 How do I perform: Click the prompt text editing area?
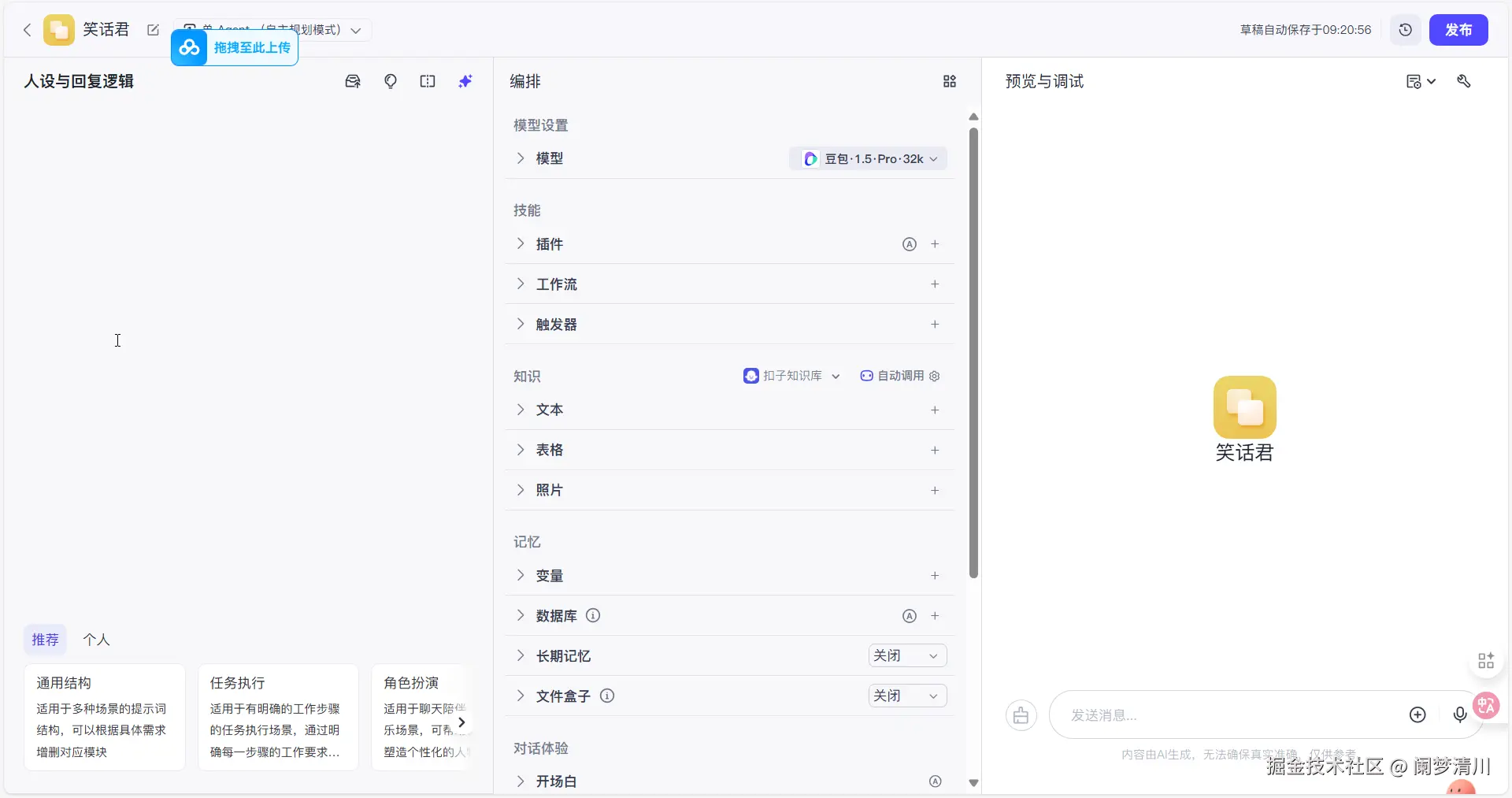click(x=248, y=358)
